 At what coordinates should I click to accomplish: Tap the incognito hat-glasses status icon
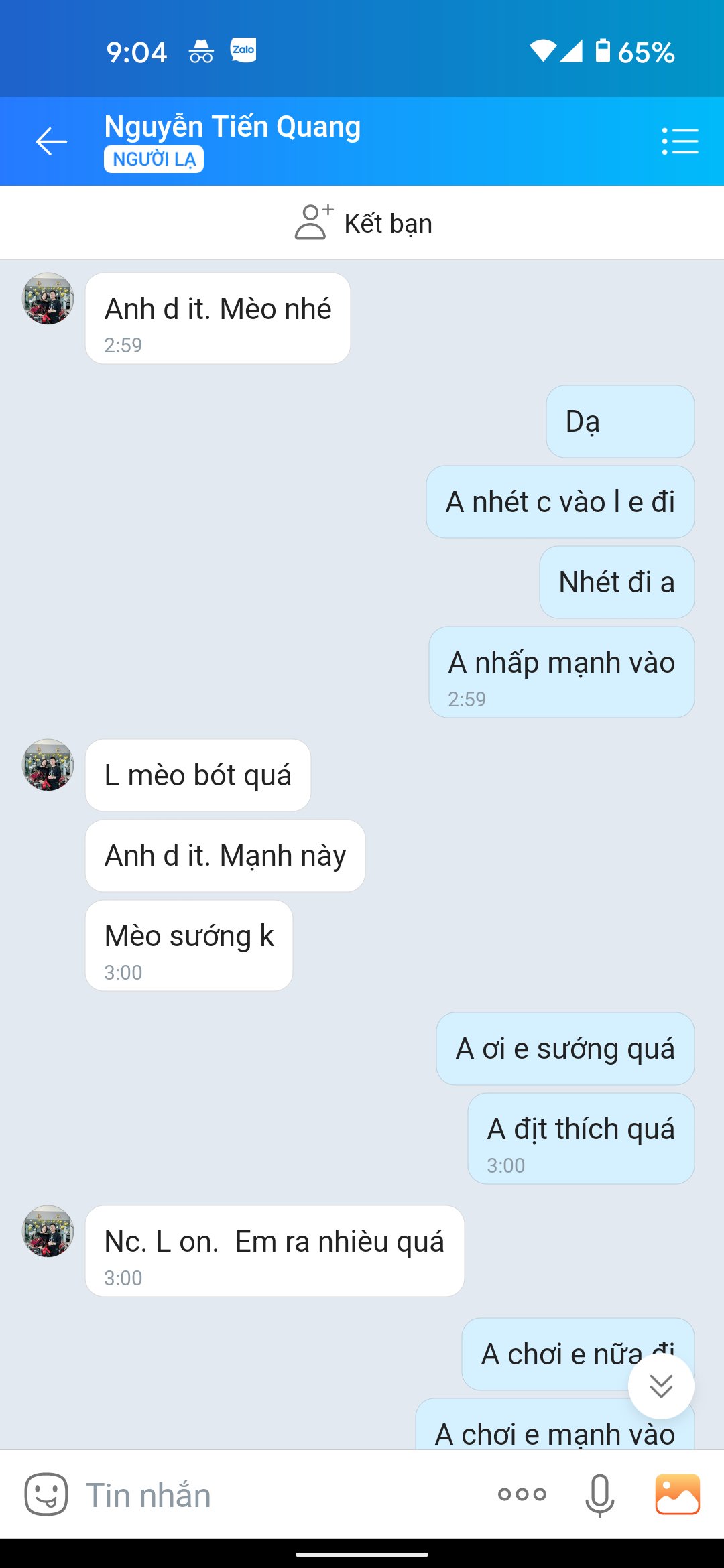click(200, 51)
